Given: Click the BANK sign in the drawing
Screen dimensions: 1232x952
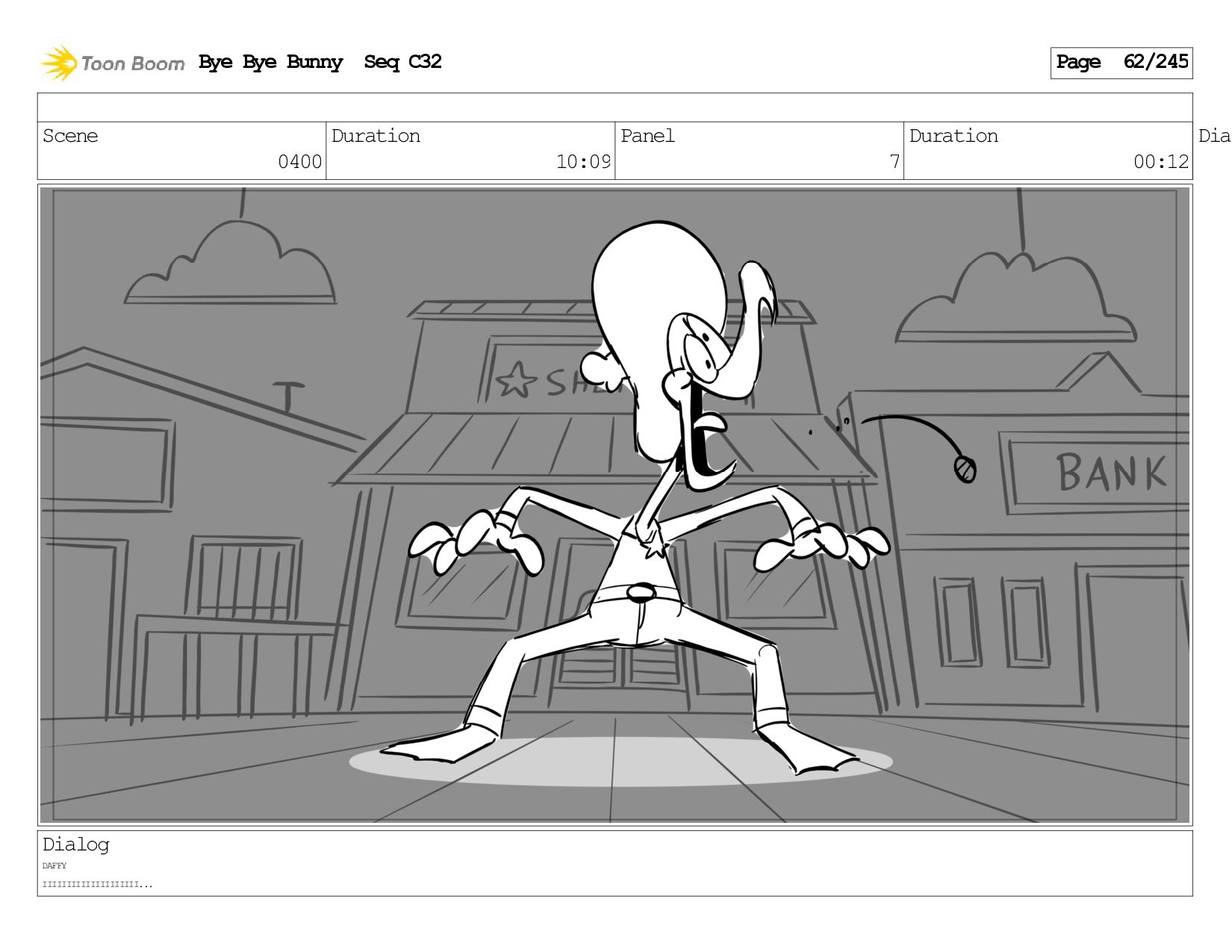Looking at the screenshot, I should point(1098,473).
